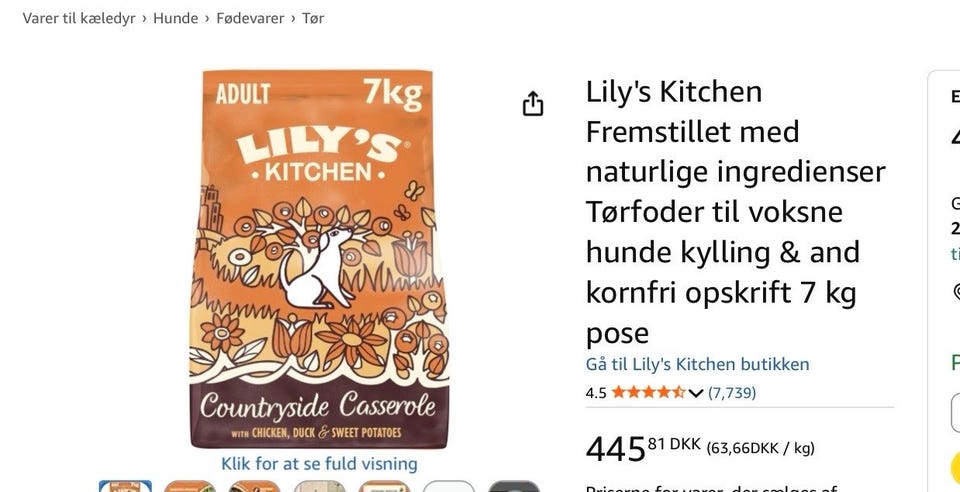Click the share icon beside product image
Viewport: 960px width, 492px height.
click(x=533, y=103)
